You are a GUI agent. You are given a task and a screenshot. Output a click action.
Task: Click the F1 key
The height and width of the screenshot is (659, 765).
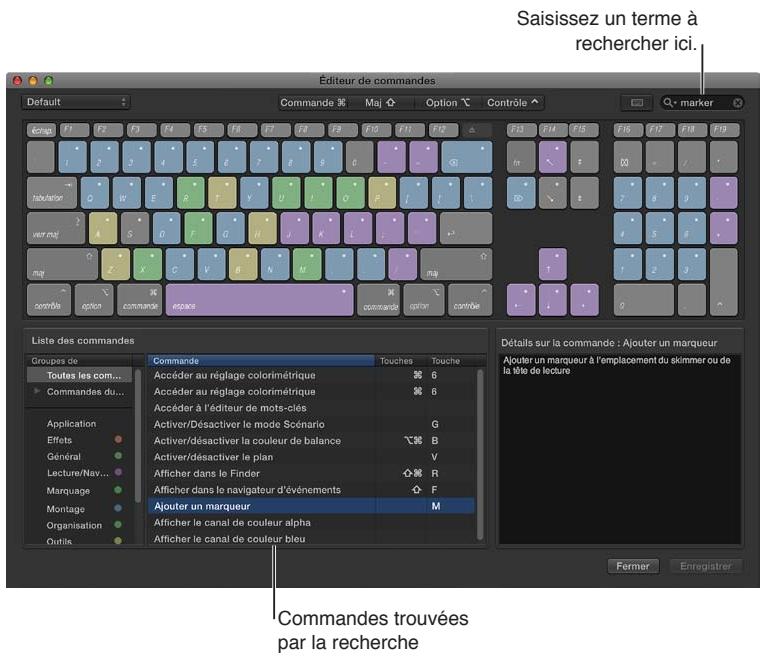[x=74, y=130]
